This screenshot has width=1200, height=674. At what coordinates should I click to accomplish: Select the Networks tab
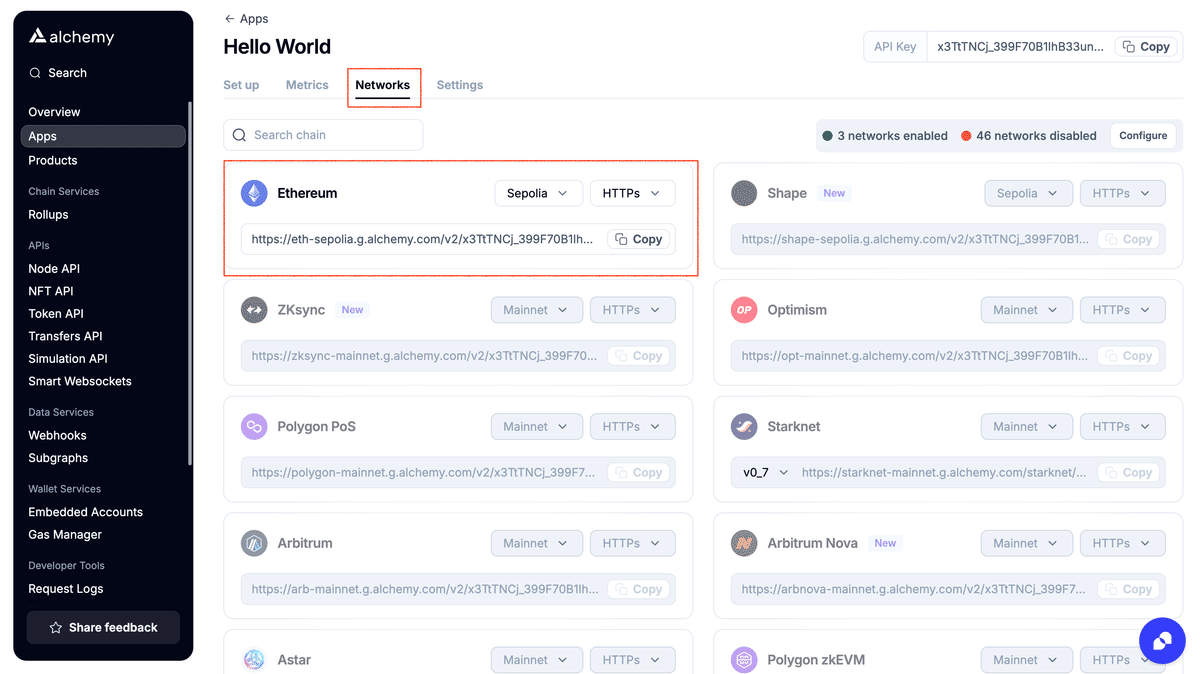(383, 85)
